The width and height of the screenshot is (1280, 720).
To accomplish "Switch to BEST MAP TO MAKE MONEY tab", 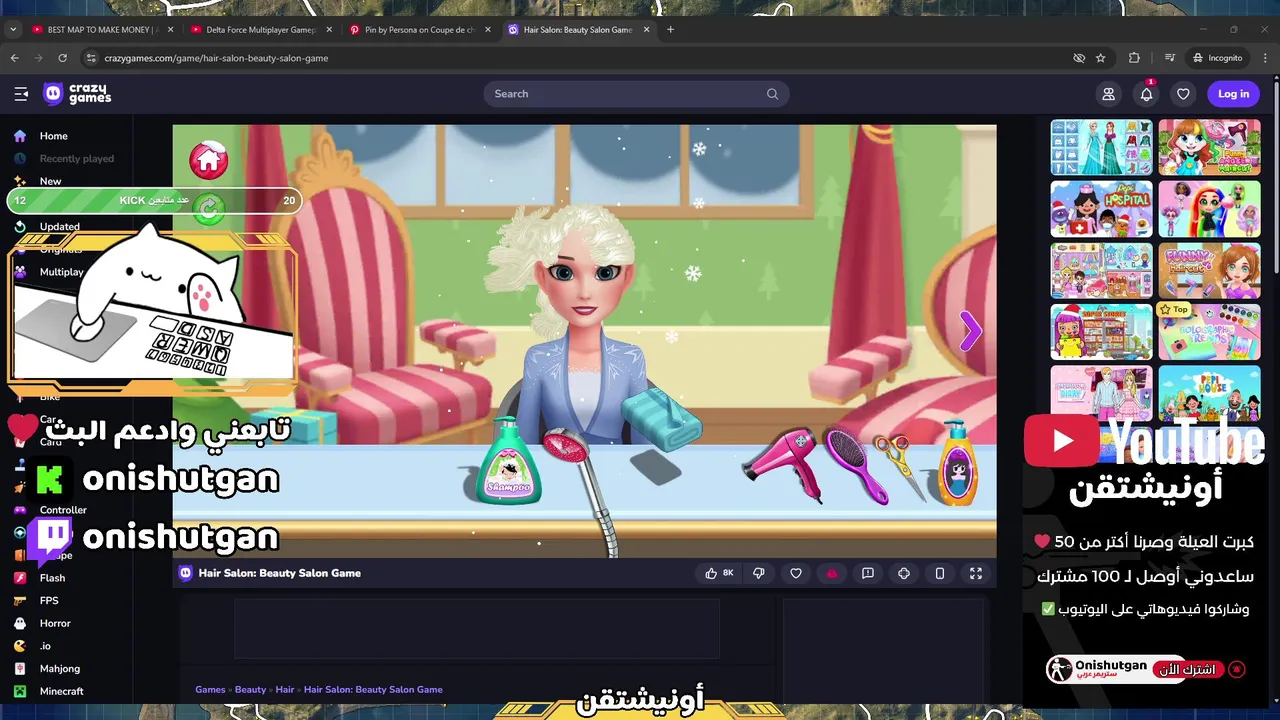I will click(x=103, y=30).
